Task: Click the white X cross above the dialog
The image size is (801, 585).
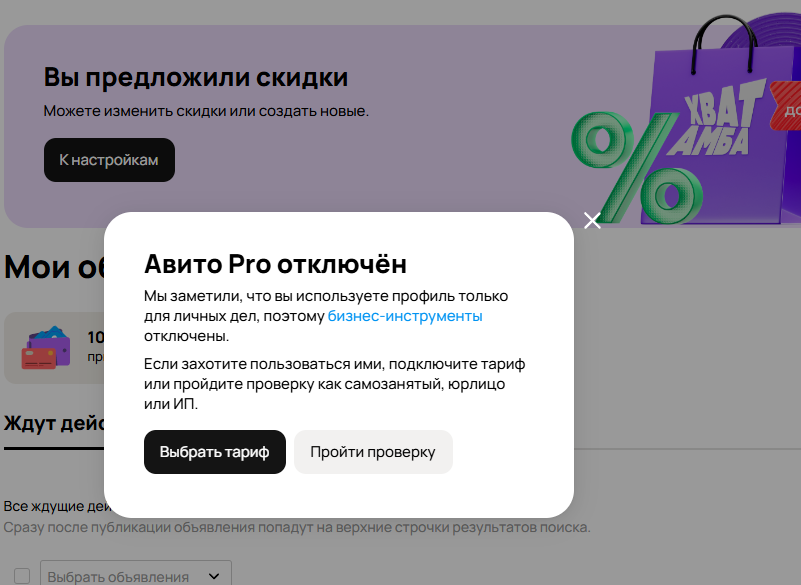Action: (592, 221)
